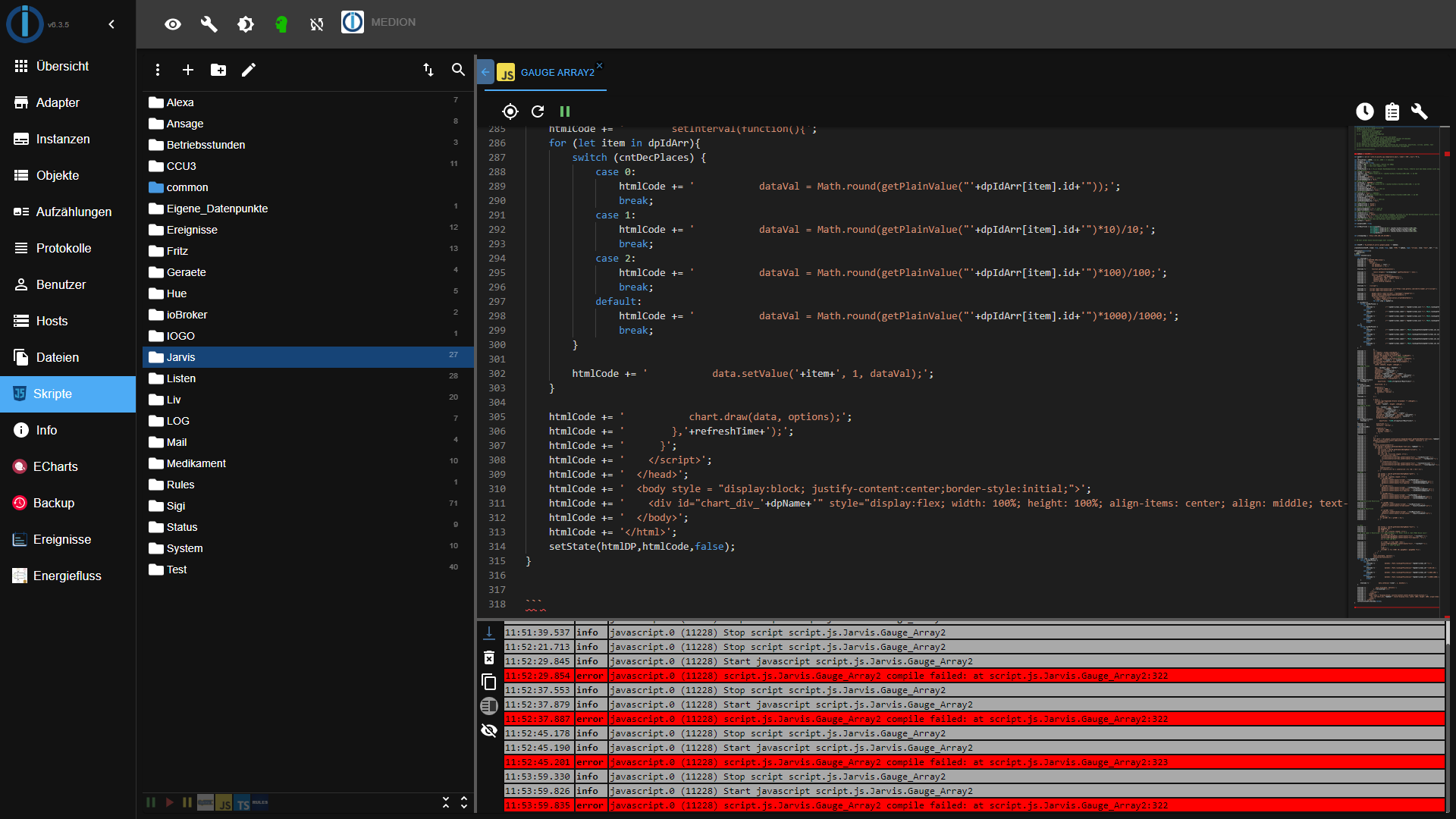
Task: Open the cron clock icon in the editor toolbar
Action: pyautogui.click(x=1365, y=111)
